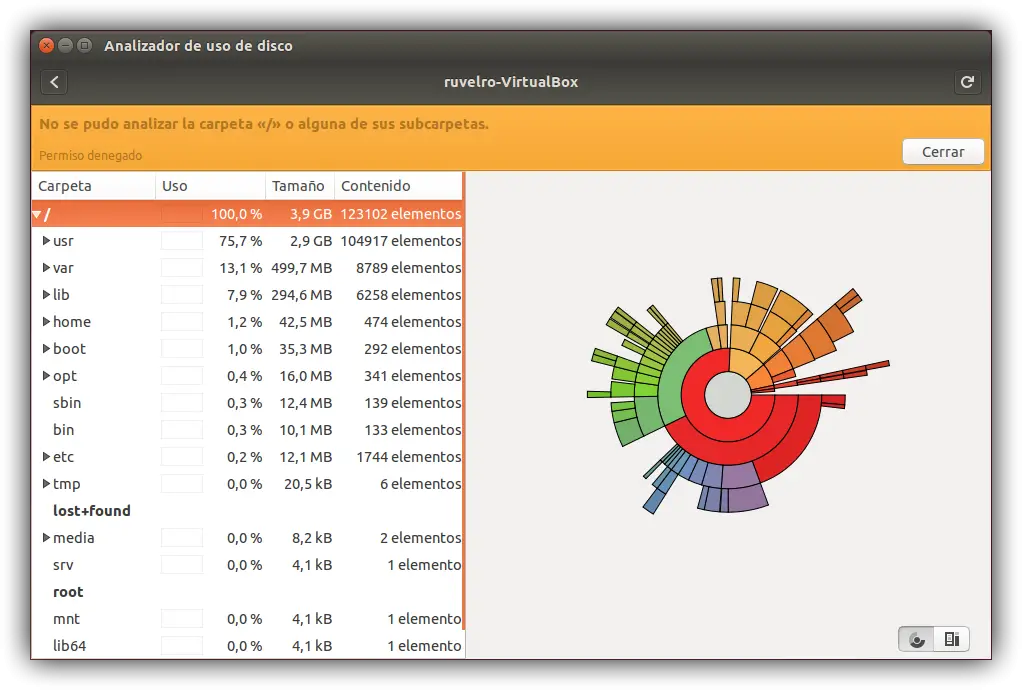Switch to treemap chart view
The image size is (1022, 690).
[x=952, y=639]
